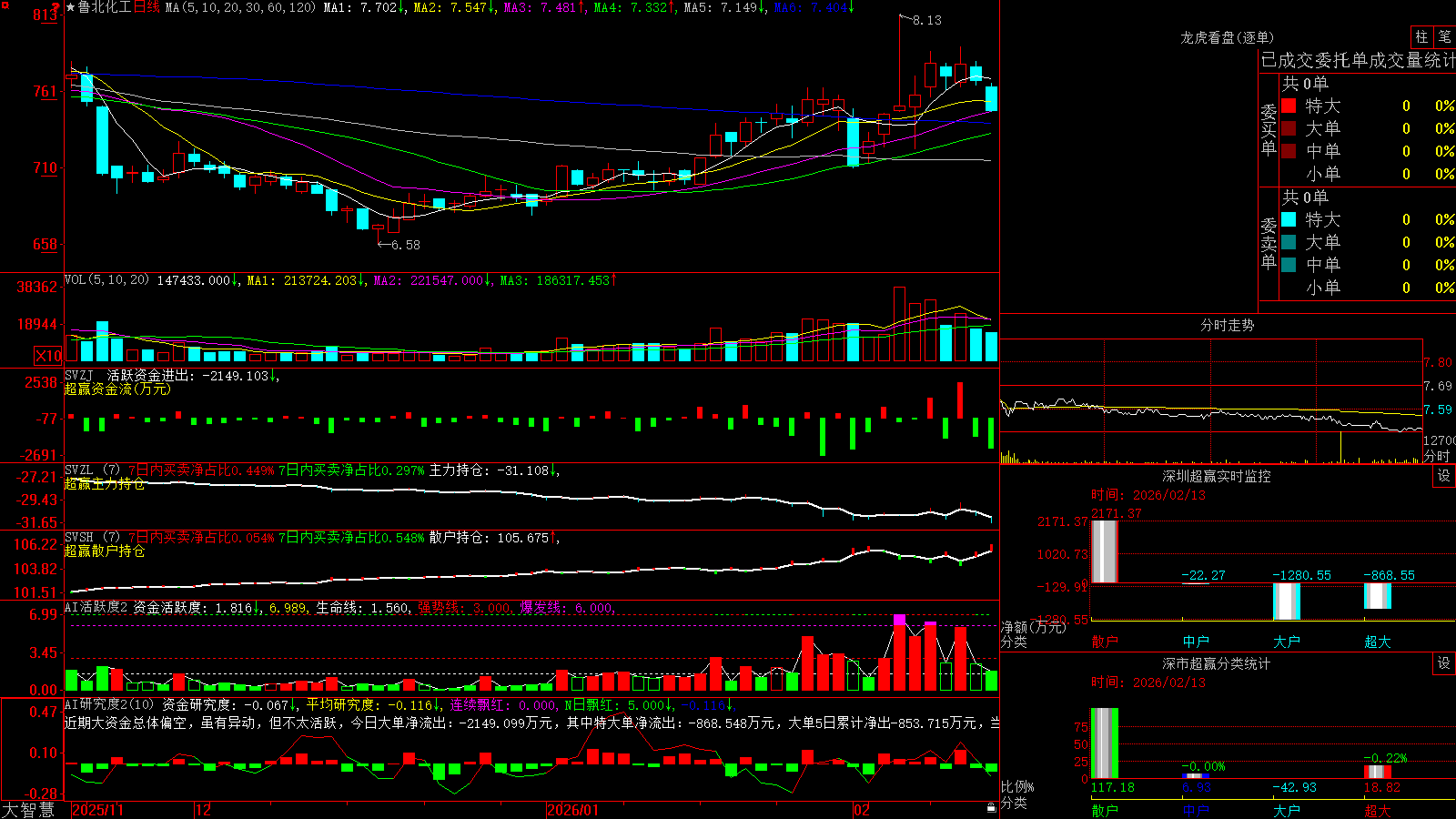Select 中户 category in 深圳超赢实时监控
Image resolution: width=1456 pixels, height=819 pixels.
pyautogui.click(x=1196, y=642)
